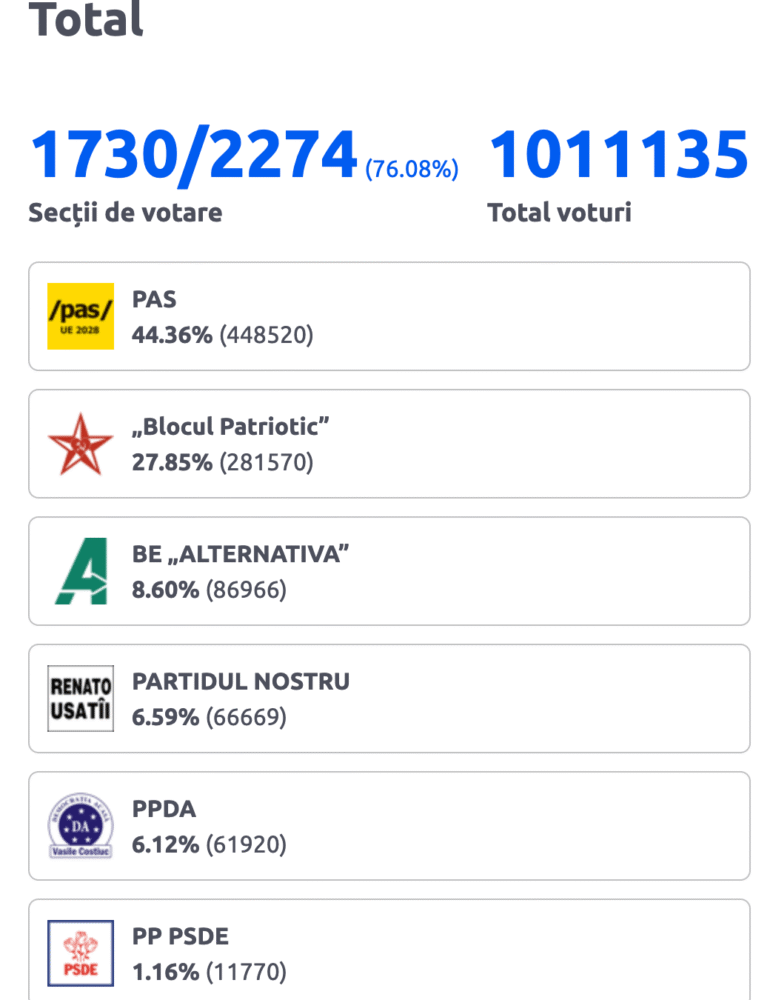Open the Blocul Patriotic result card
The height and width of the screenshot is (1000, 773).
(x=389, y=444)
